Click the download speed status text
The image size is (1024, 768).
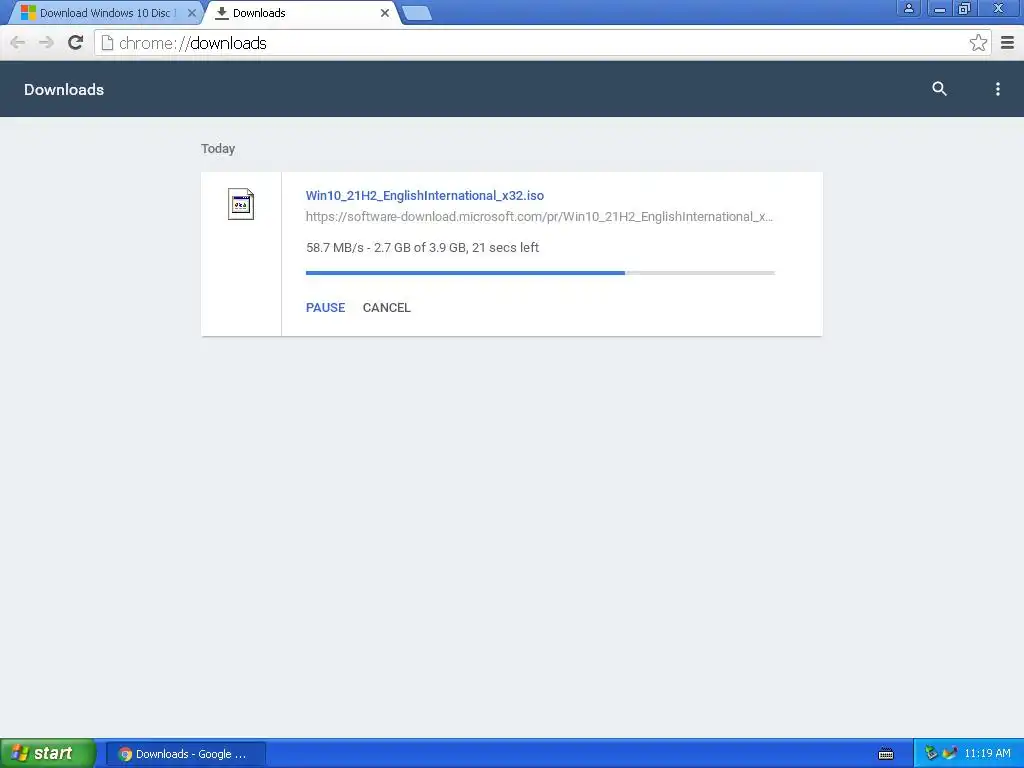tap(422, 248)
